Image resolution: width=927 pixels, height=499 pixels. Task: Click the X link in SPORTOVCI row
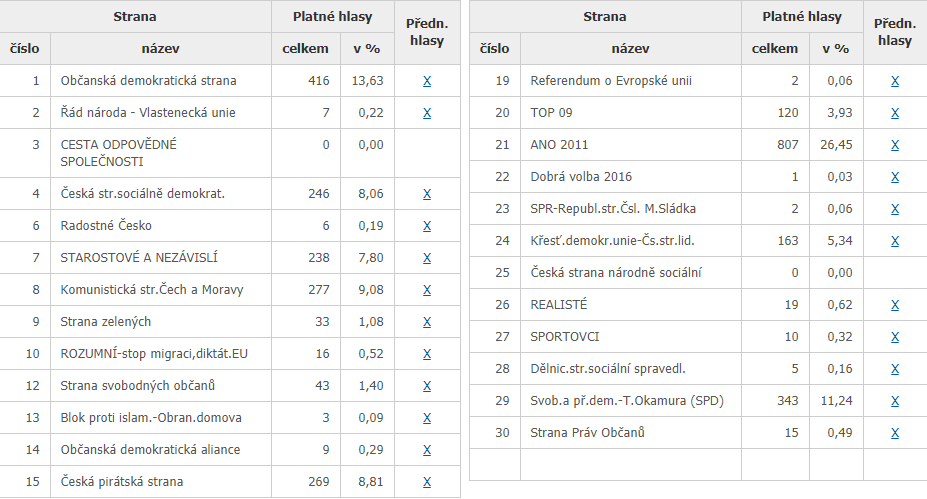pyautogui.click(x=895, y=337)
